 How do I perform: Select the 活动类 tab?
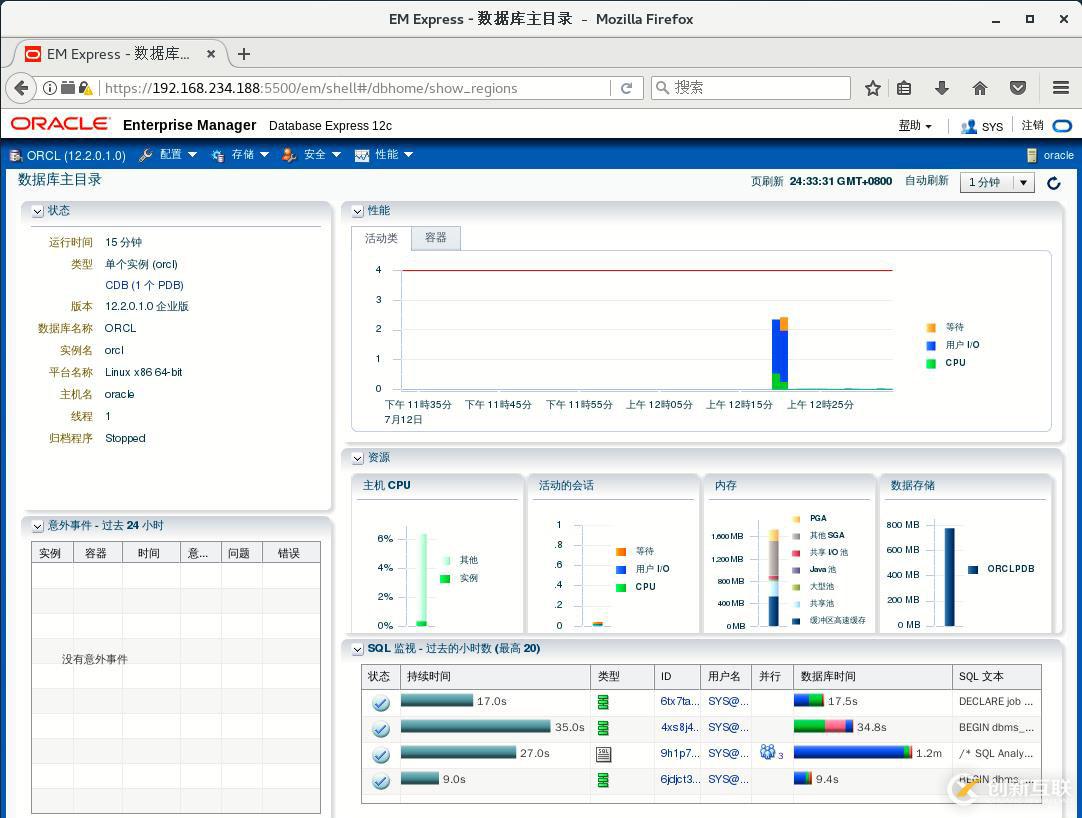click(x=381, y=238)
